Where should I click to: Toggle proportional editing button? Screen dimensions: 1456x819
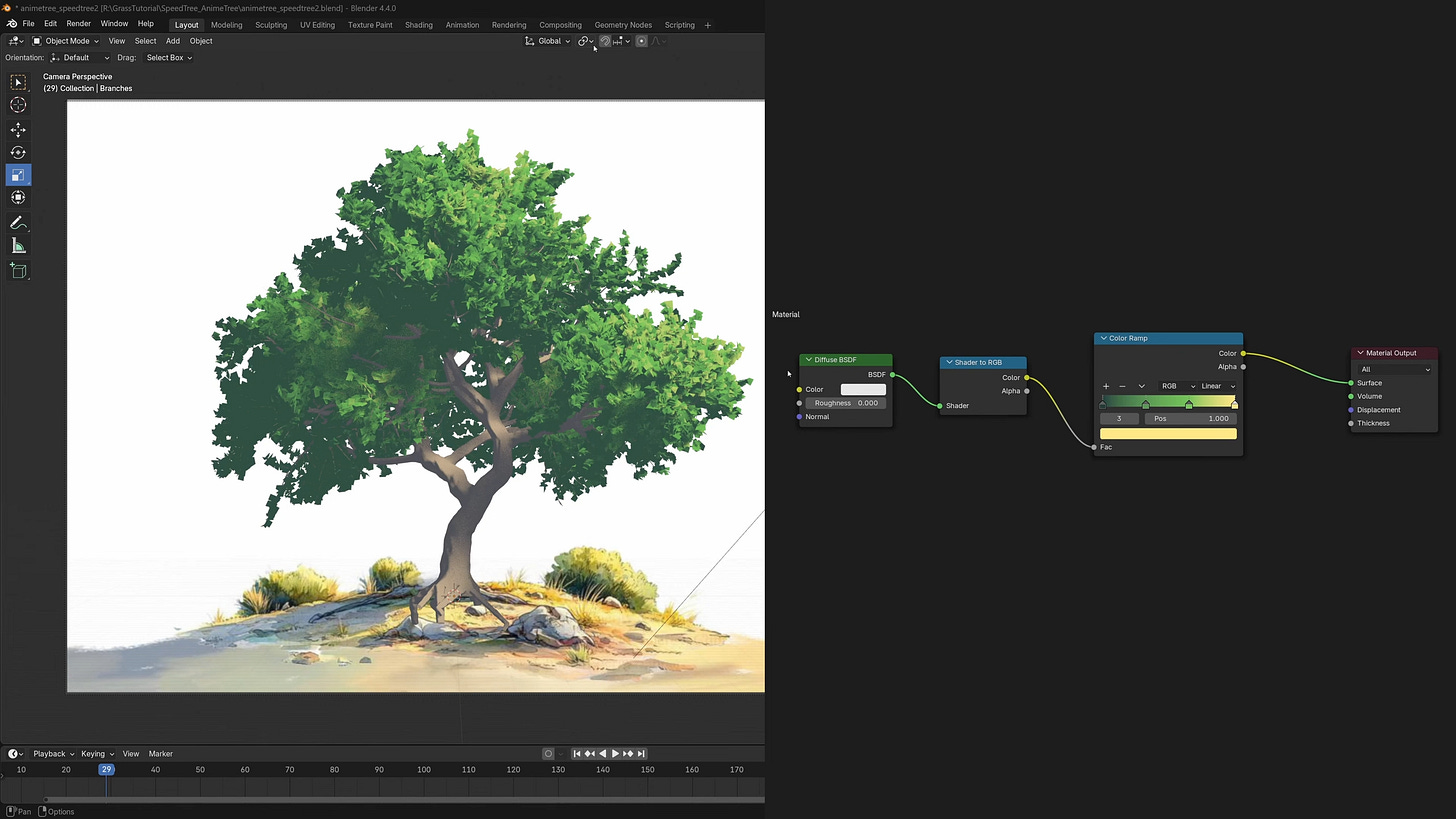pos(641,41)
